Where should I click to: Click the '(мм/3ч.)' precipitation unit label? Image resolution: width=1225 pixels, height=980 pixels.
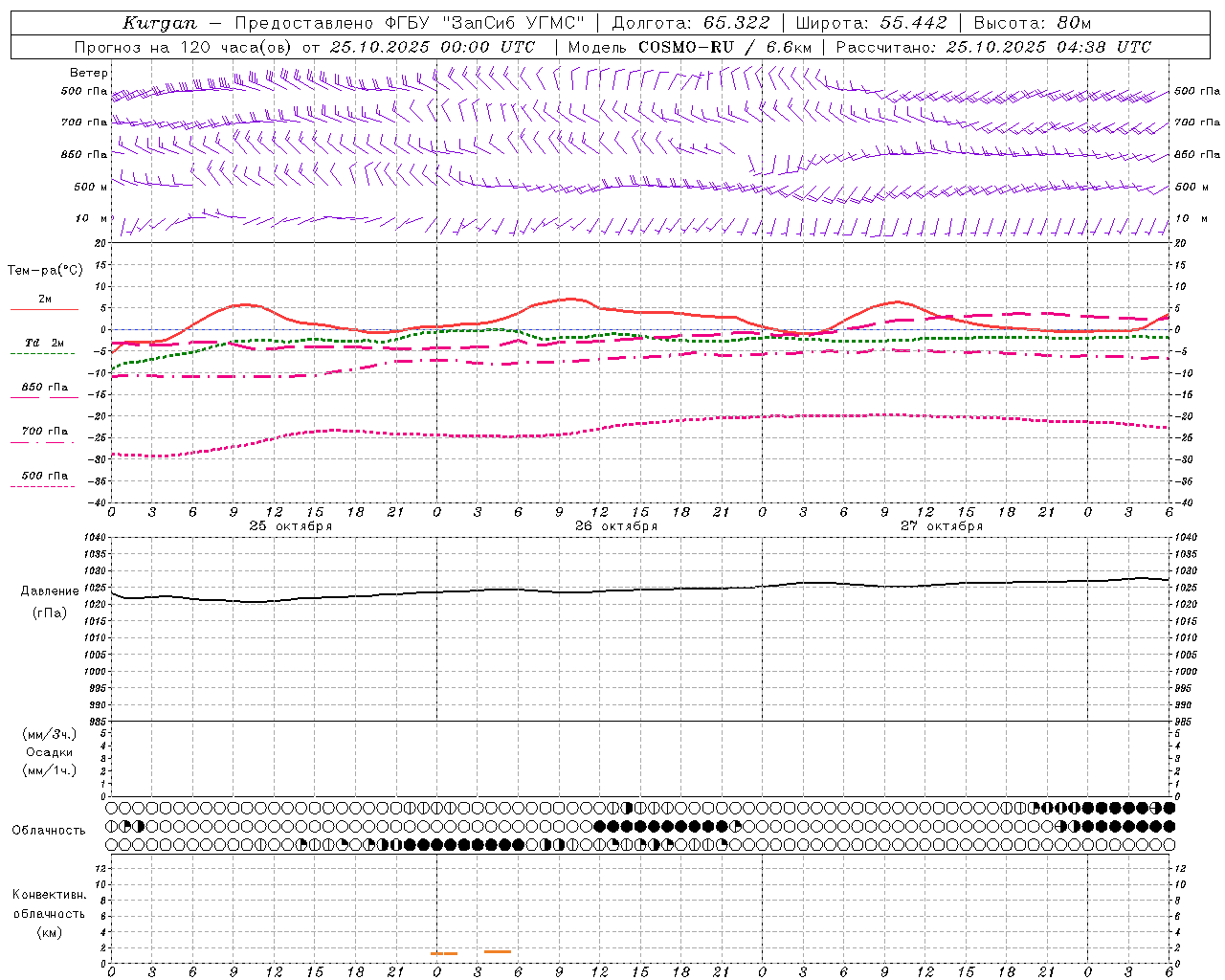click(50, 734)
